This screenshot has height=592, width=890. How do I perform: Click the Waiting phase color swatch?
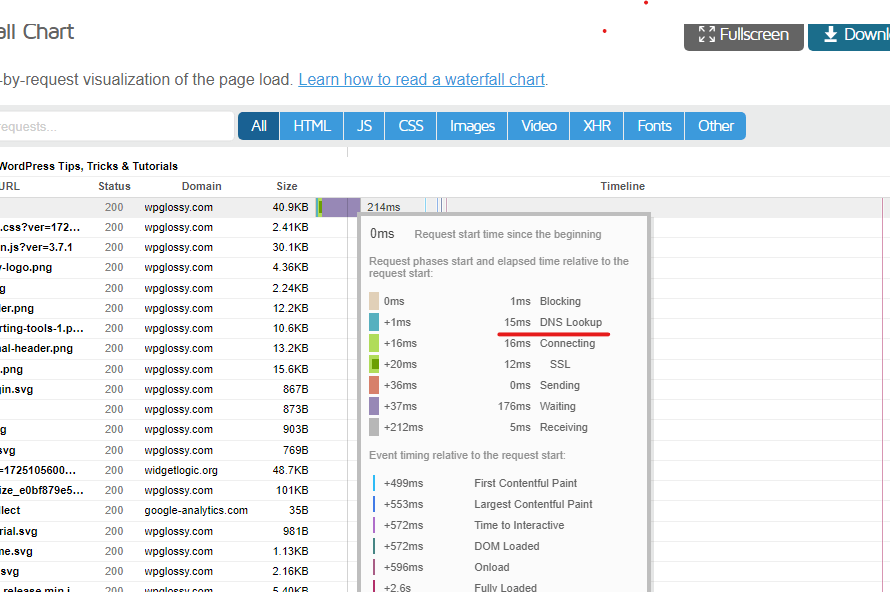click(x=373, y=406)
